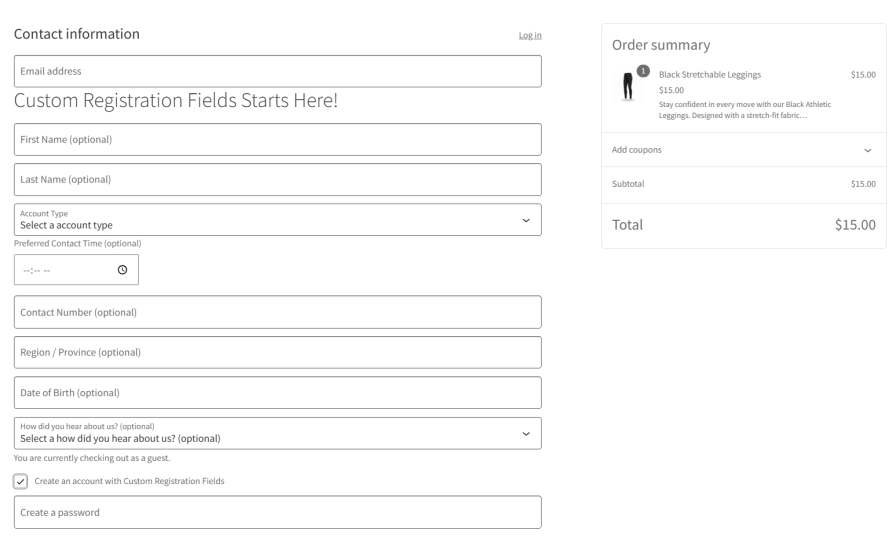Select the Preferred Contact Time input
Screen dimensions: 896x539
77,270
